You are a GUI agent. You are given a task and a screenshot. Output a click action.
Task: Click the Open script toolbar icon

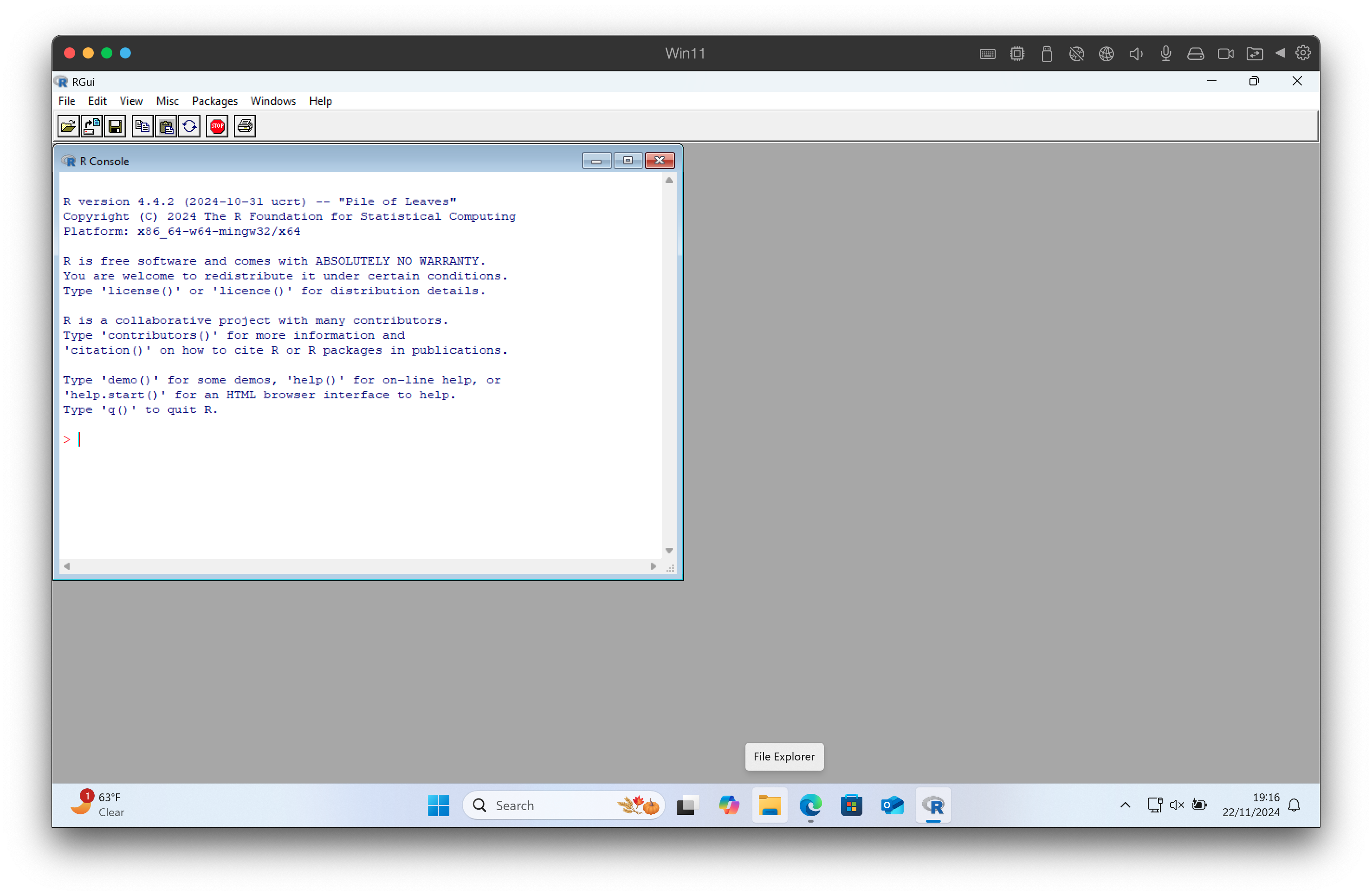(x=69, y=126)
